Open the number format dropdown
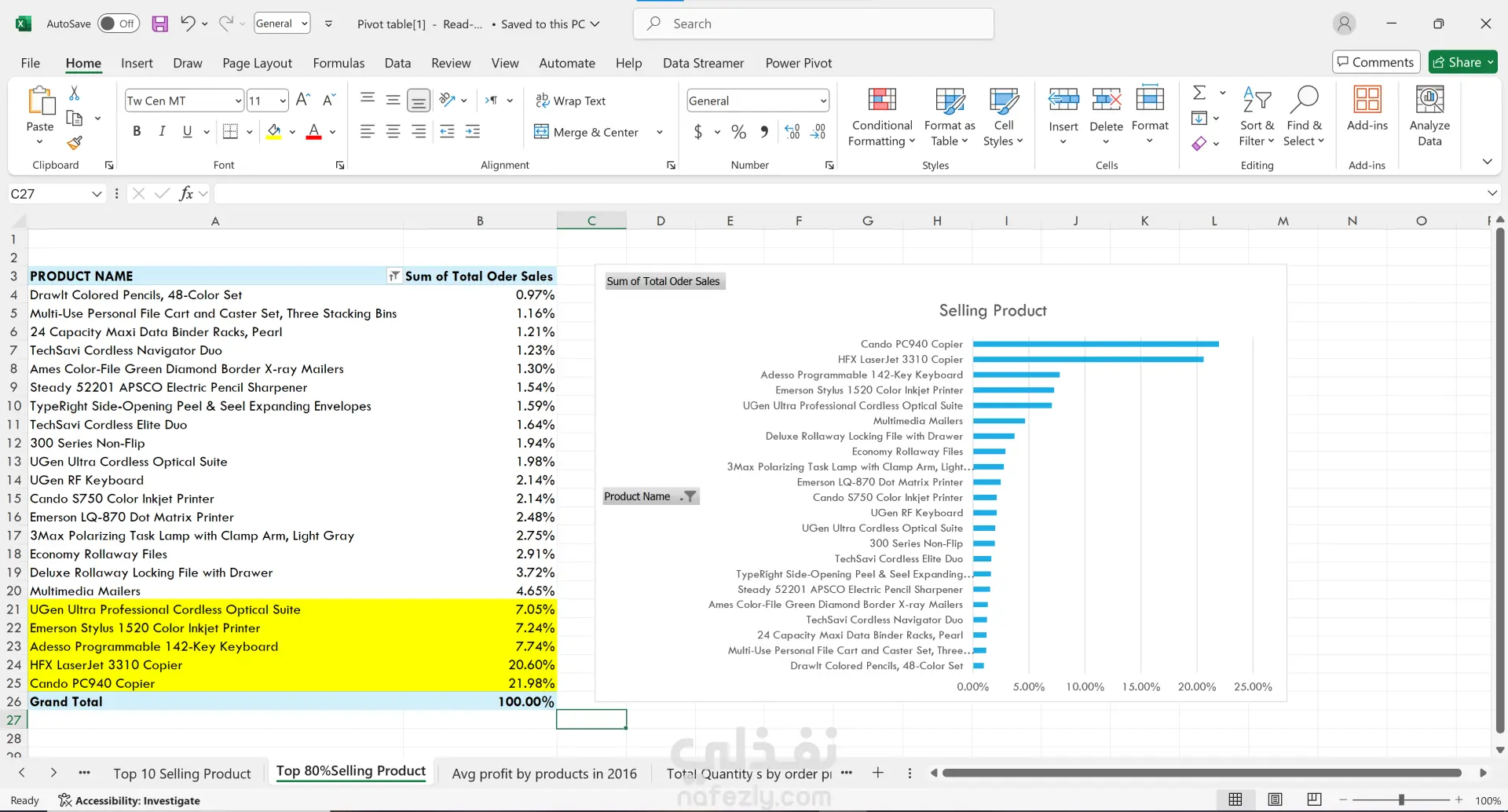The width and height of the screenshot is (1508, 812). (x=823, y=101)
